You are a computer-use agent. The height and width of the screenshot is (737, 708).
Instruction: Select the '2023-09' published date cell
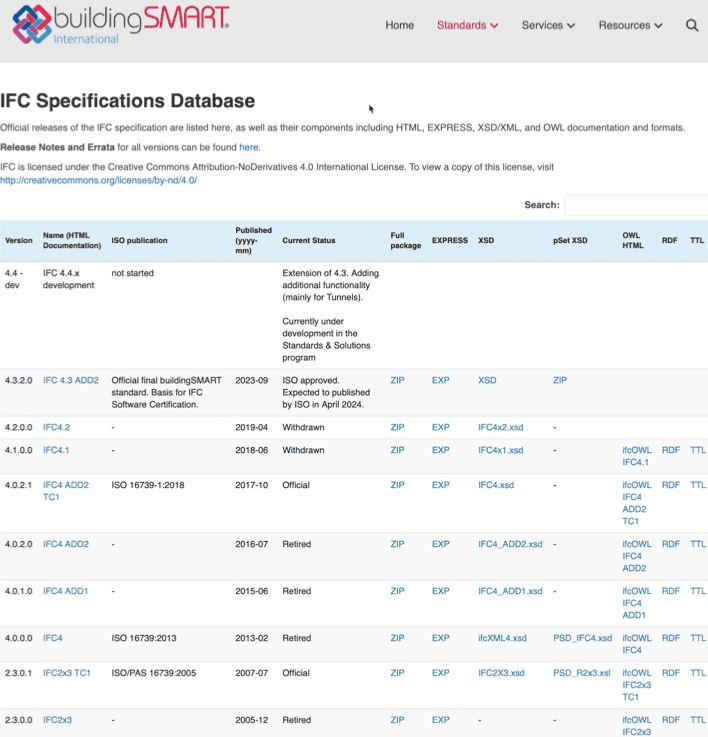tap(252, 380)
